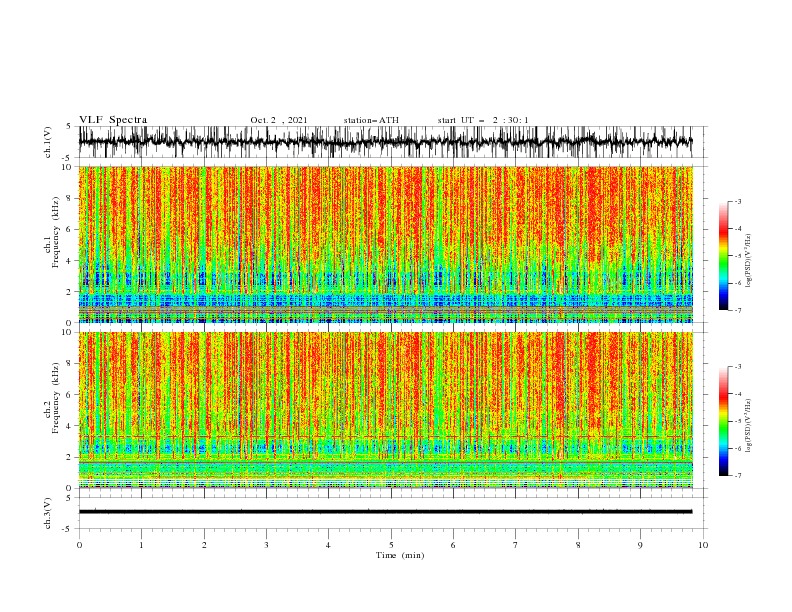Click the "VLF Spectra" plot title
792x612 pixels.
tap(113, 120)
